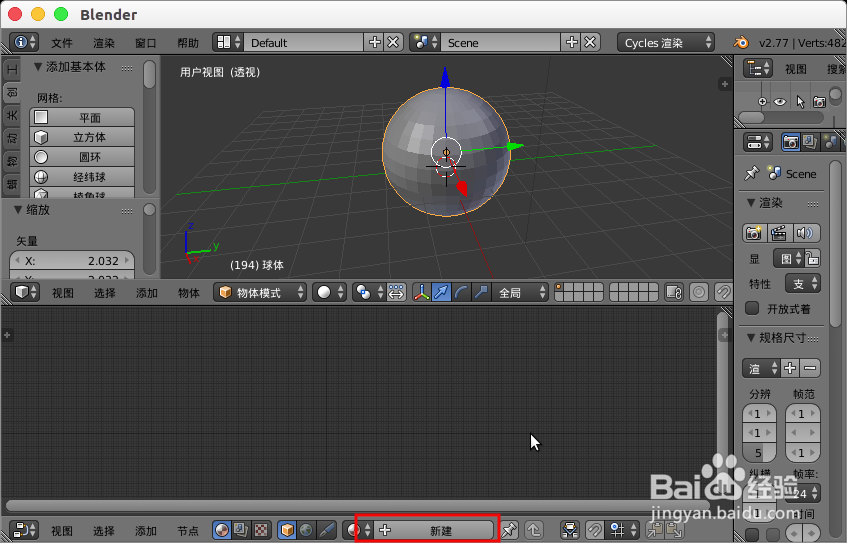Paste nodes from clipboard
Screen dimensions: 847x543
pyautogui.click(x=675, y=531)
